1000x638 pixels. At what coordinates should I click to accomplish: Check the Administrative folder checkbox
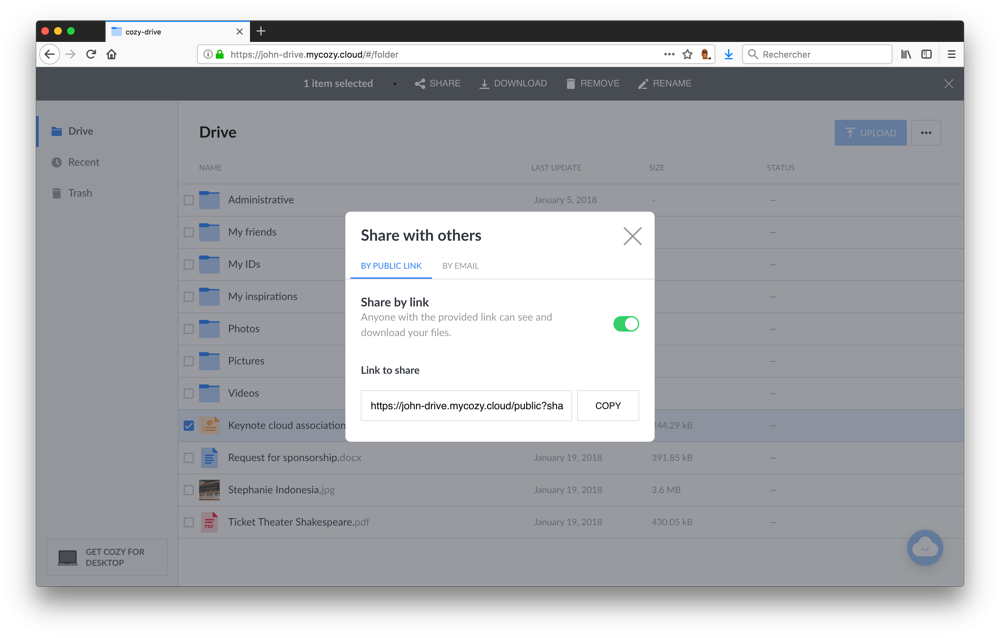click(189, 200)
